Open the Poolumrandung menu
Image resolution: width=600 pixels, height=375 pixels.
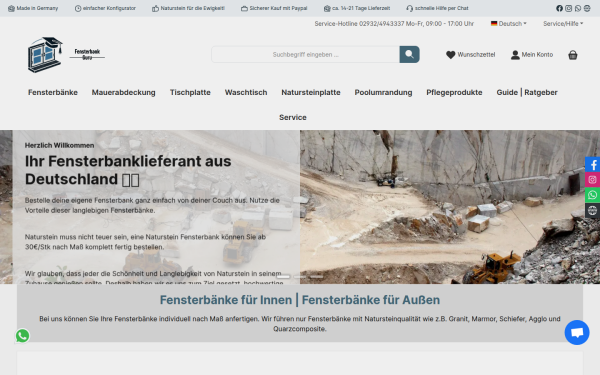pyautogui.click(x=383, y=92)
